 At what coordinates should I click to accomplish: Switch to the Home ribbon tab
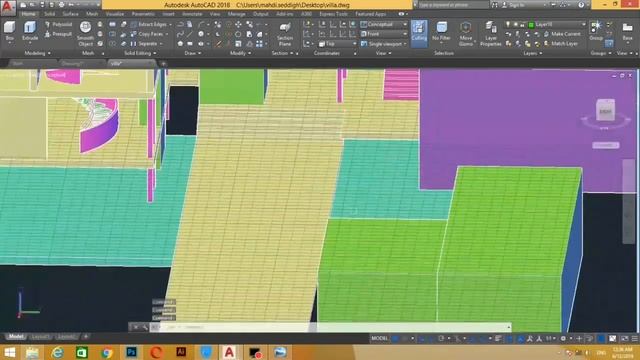(x=28, y=14)
